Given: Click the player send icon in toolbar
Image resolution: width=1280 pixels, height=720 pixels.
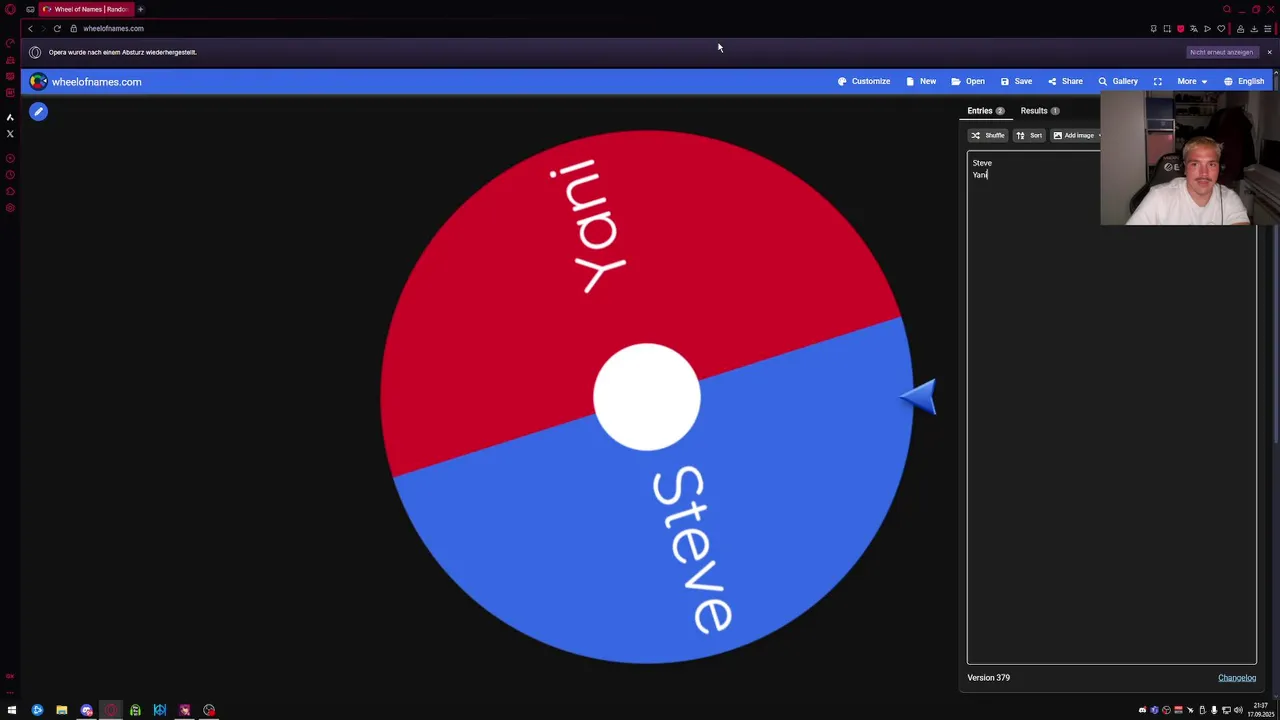Looking at the screenshot, I should (x=1207, y=29).
